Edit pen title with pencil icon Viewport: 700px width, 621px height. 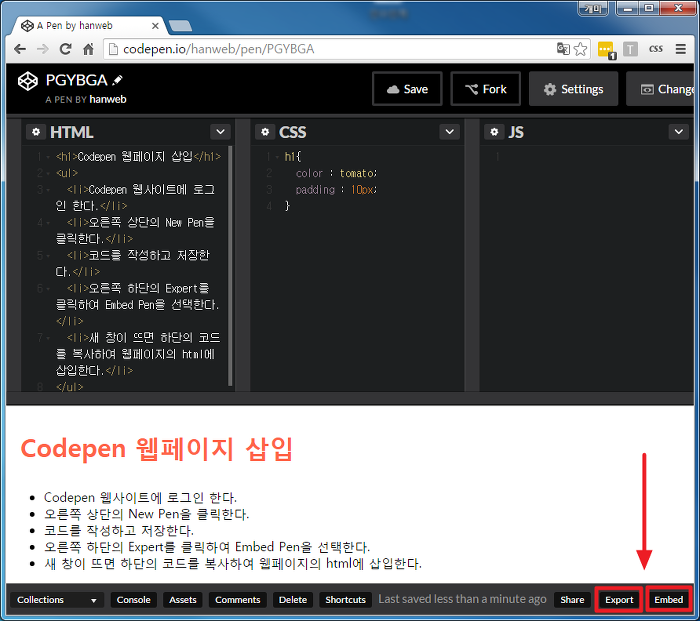[x=117, y=80]
